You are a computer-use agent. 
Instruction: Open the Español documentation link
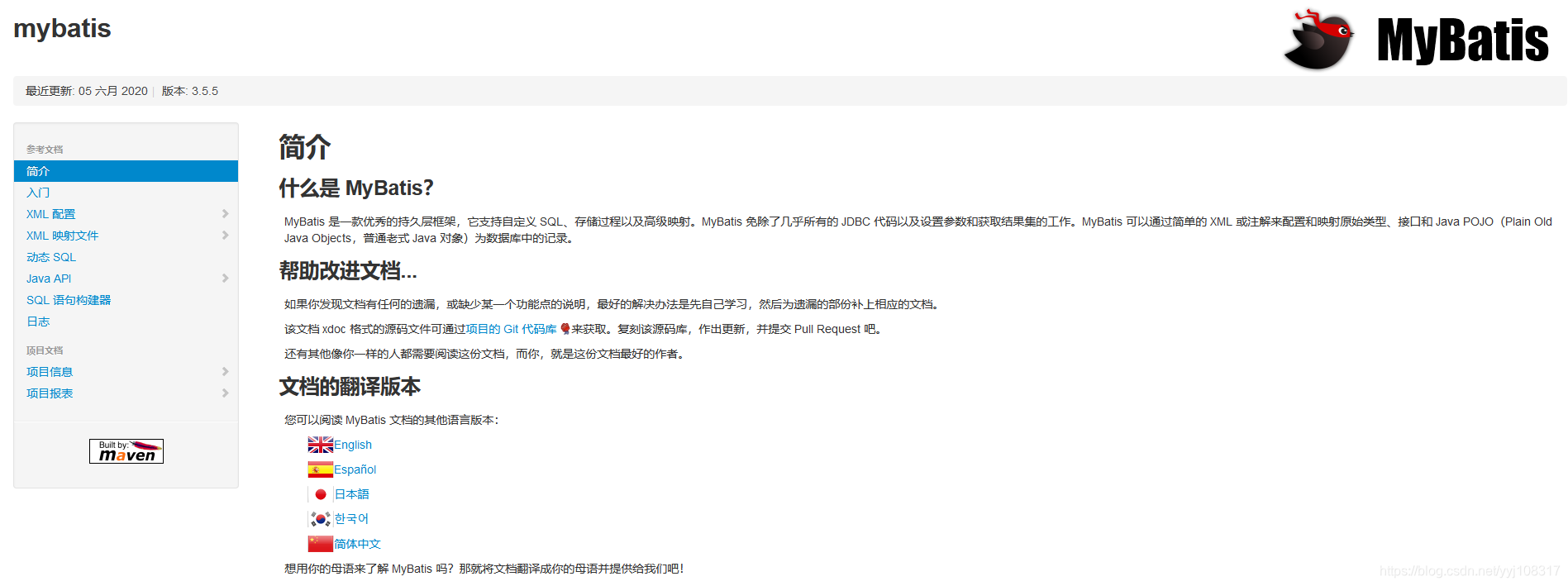355,469
